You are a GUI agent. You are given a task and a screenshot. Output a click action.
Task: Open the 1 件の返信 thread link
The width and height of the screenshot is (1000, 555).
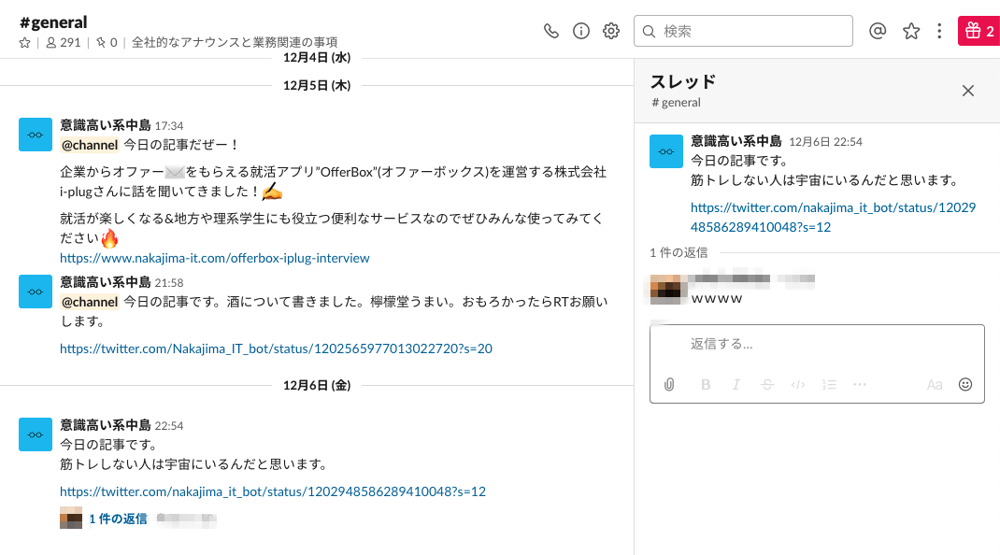(118, 519)
